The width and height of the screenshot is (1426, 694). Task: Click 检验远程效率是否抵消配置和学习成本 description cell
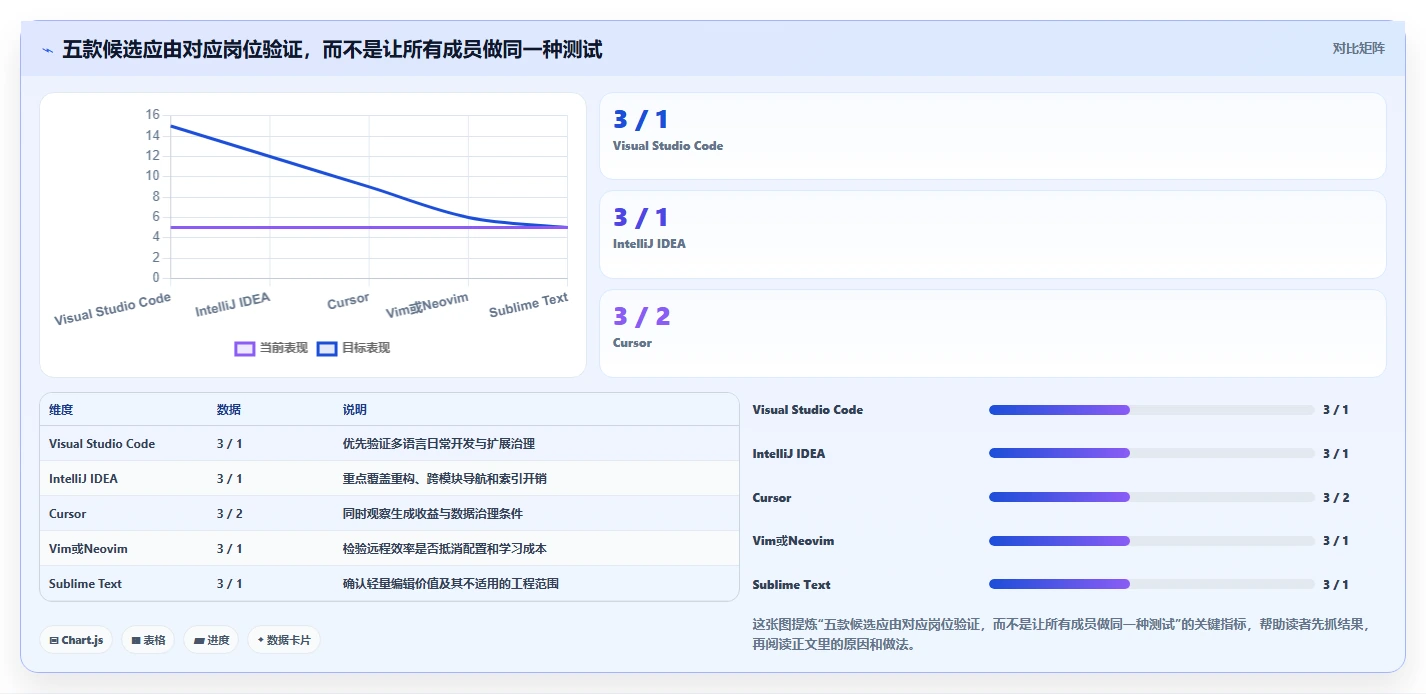(x=445, y=549)
